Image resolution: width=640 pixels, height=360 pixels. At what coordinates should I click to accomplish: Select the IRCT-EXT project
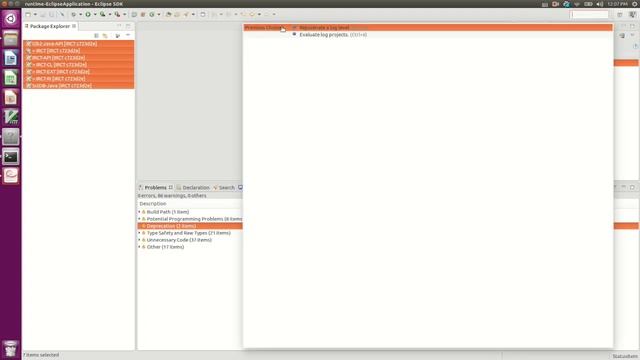click(x=79, y=72)
